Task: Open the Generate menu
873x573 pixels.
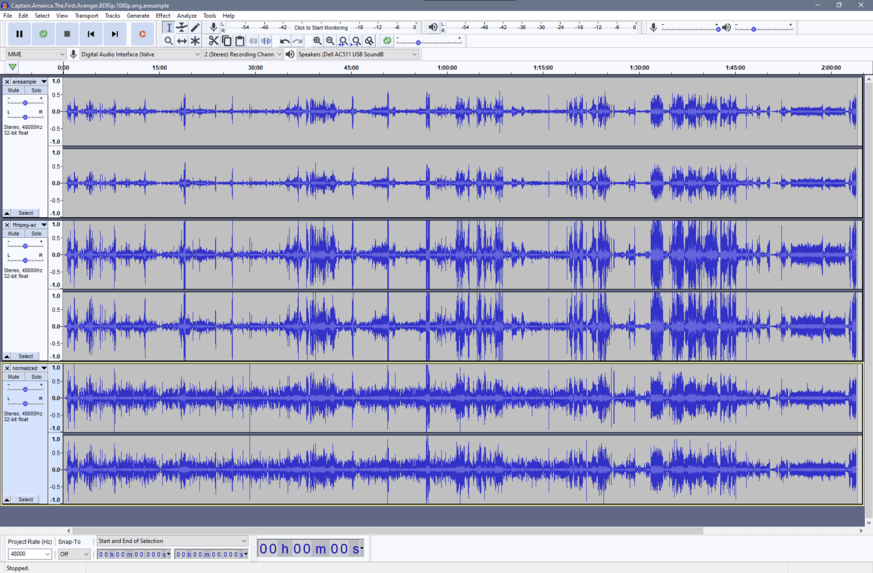Action: click(138, 16)
